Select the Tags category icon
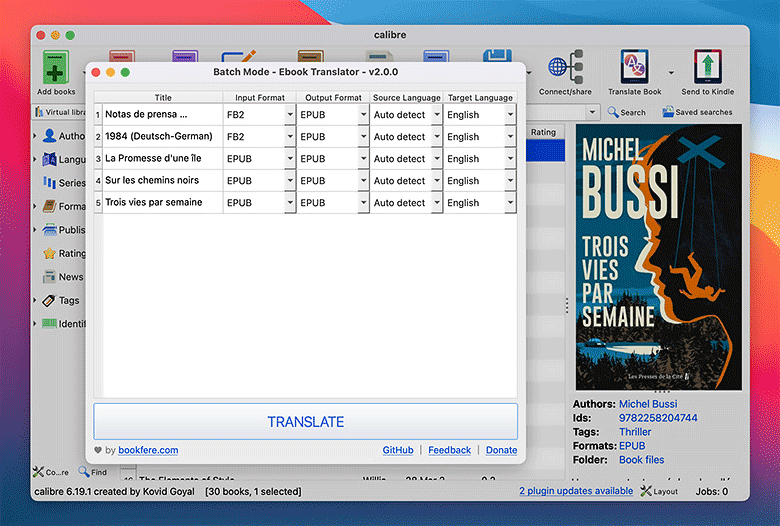780x526 pixels. tap(49, 300)
